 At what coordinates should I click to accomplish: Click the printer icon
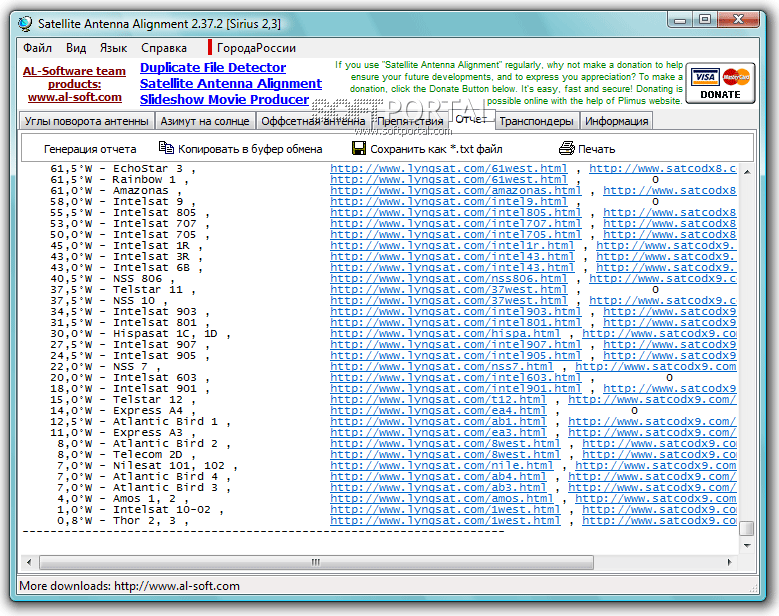[x=566, y=148]
